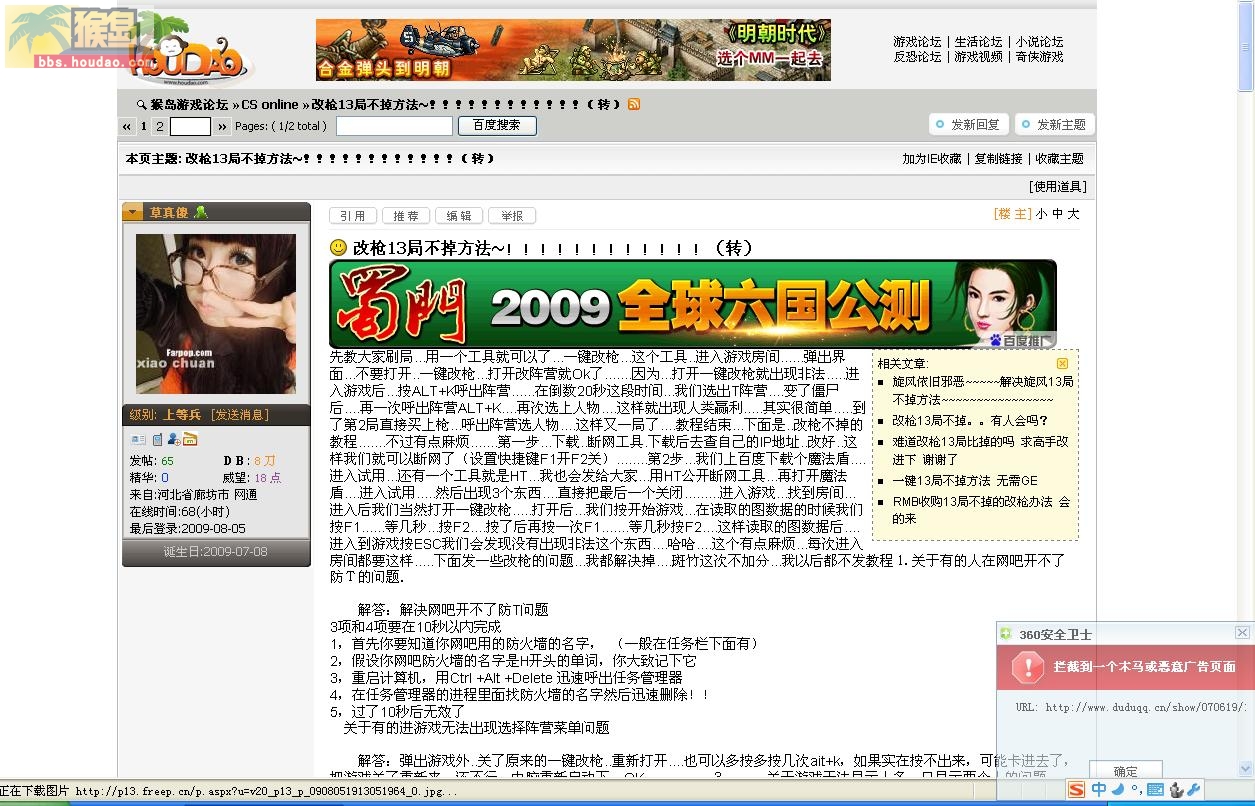Click 加为IE收藏 link
Screen dimensions: 1255x806
(x=932, y=159)
